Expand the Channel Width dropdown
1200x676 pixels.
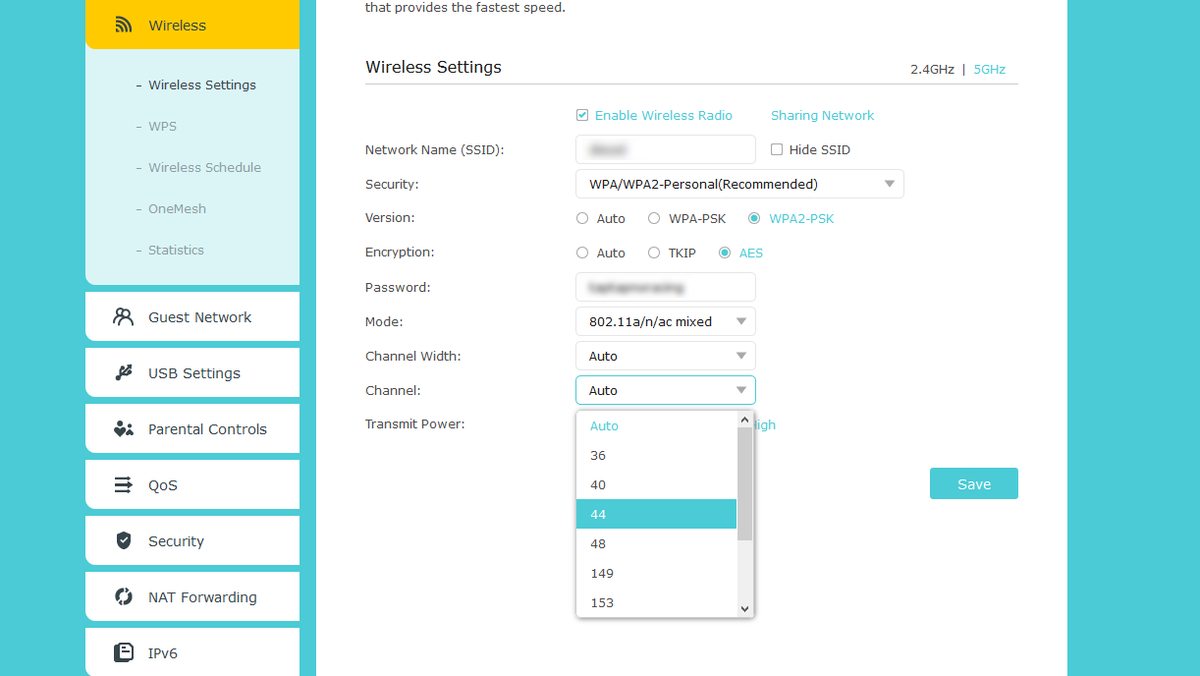[665, 355]
